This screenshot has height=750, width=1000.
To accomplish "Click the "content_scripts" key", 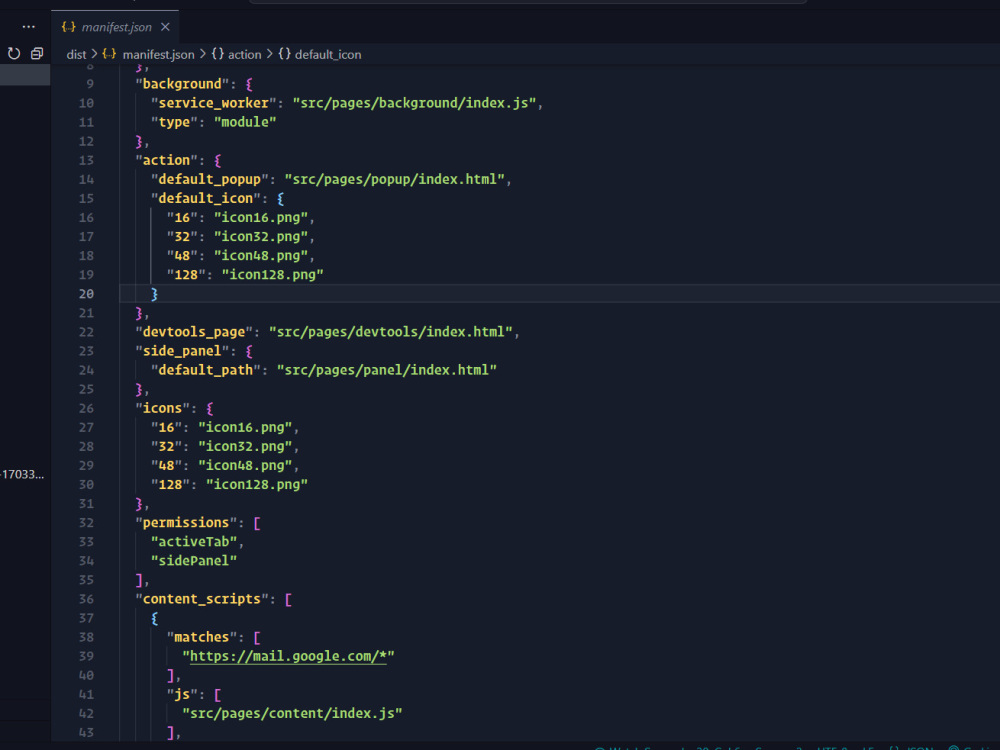I will pyautogui.click(x=202, y=599).
